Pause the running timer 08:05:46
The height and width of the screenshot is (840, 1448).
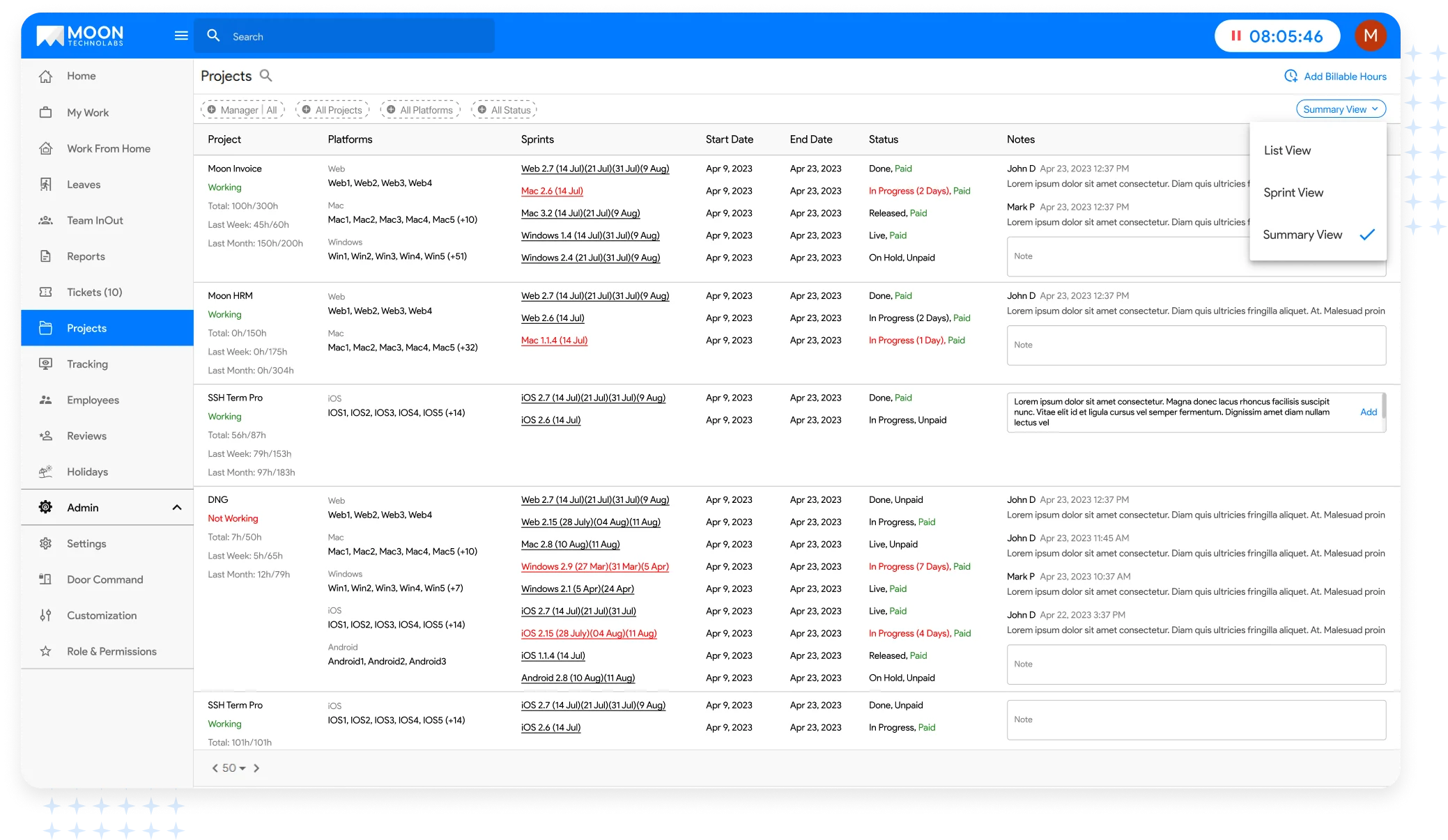pos(1235,36)
